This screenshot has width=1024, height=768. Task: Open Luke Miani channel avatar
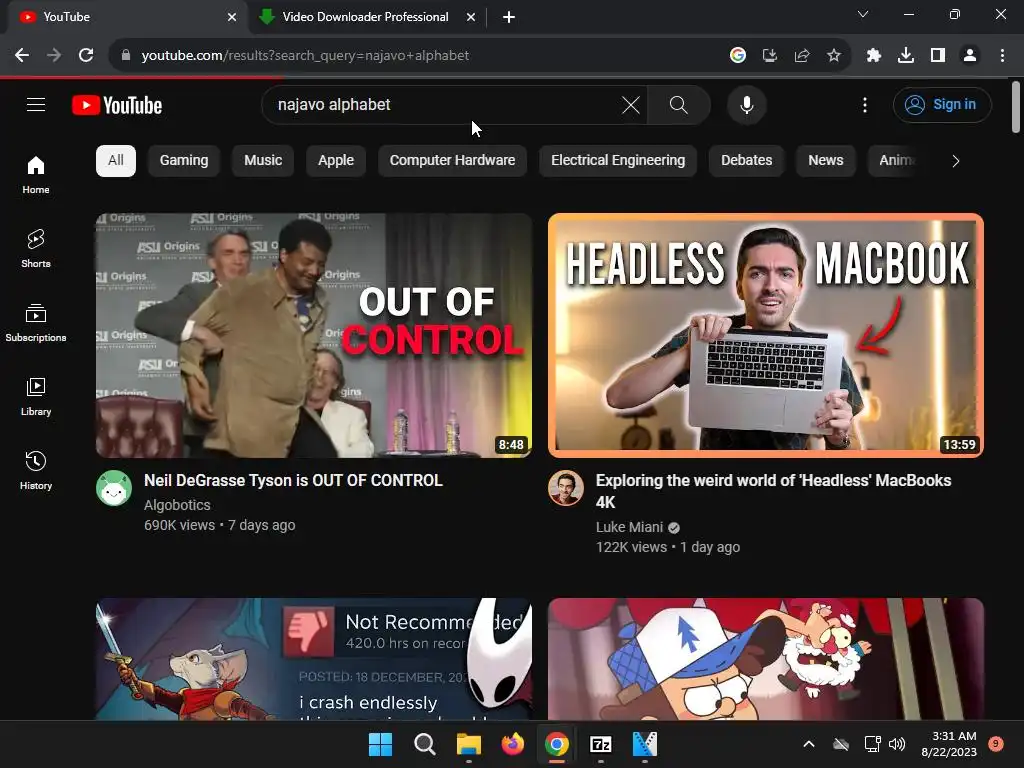566,488
